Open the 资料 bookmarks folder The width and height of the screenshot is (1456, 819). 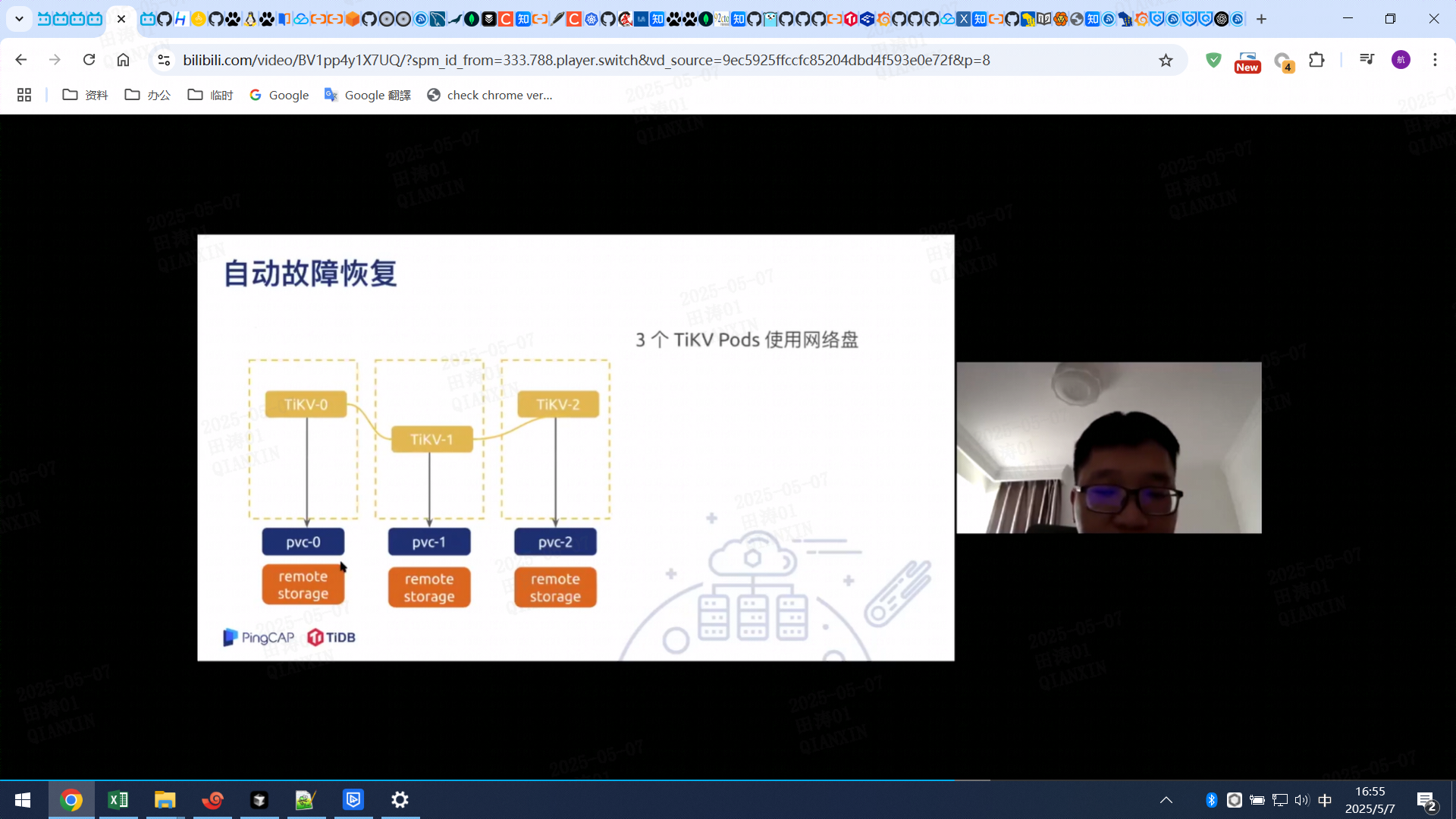pyautogui.click(x=85, y=95)
